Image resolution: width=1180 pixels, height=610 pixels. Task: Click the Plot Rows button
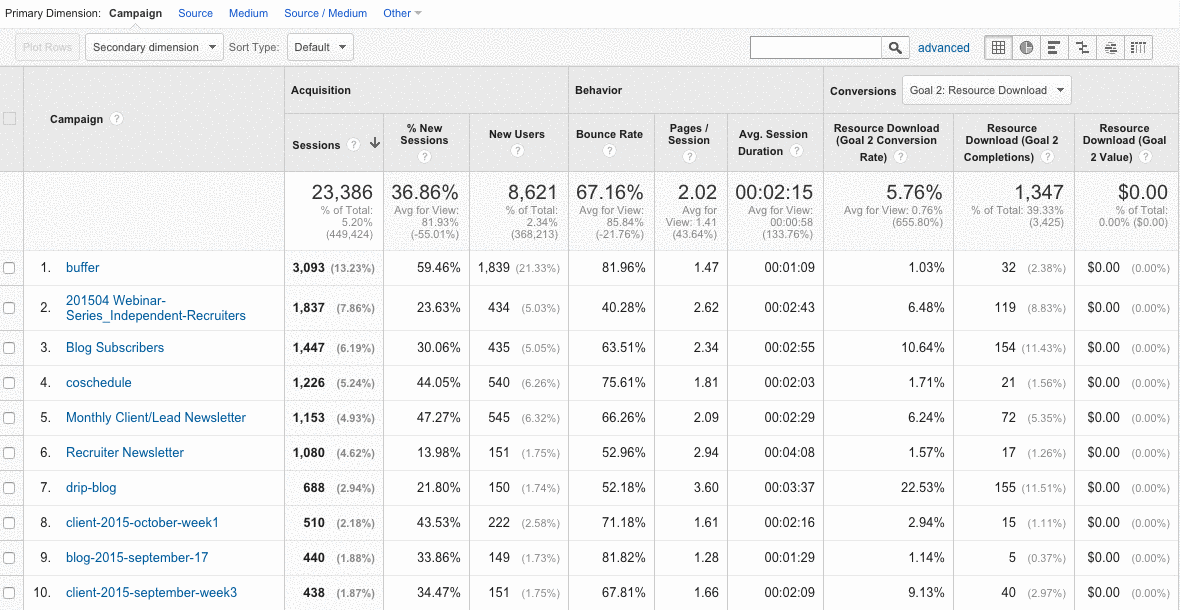point(49,47)
